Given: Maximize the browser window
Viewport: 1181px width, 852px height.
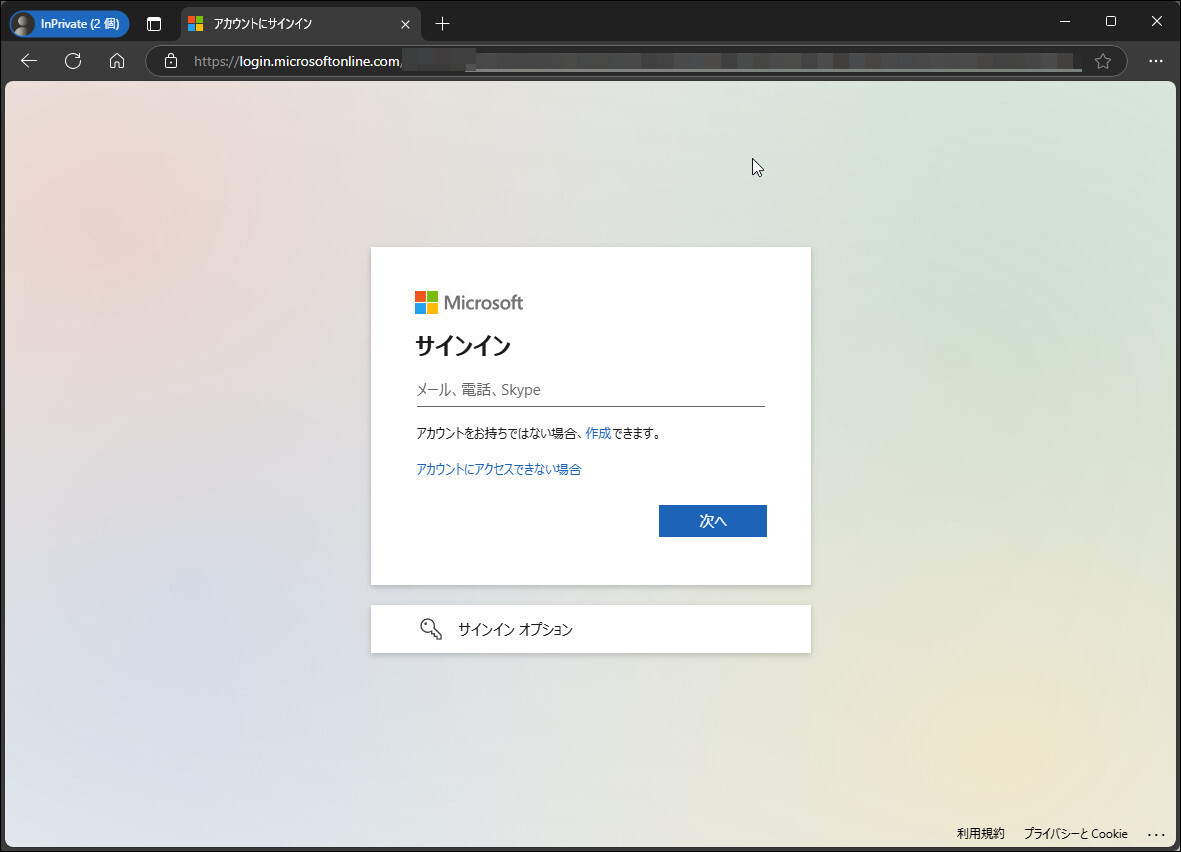Looking at the screenshot, I should point(1110,21).
